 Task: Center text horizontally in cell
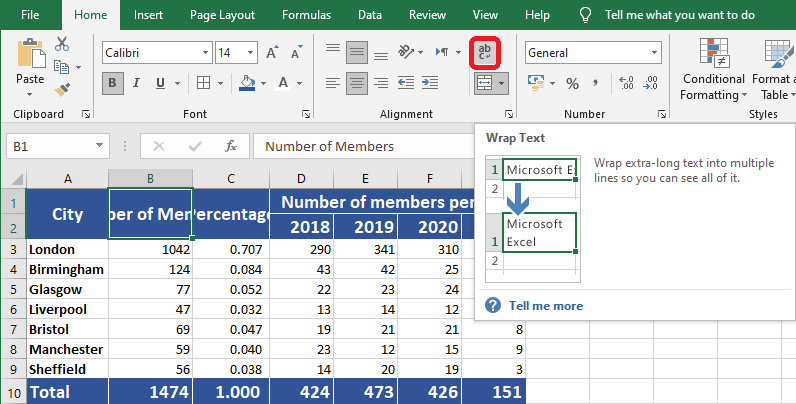coord(357,83)
